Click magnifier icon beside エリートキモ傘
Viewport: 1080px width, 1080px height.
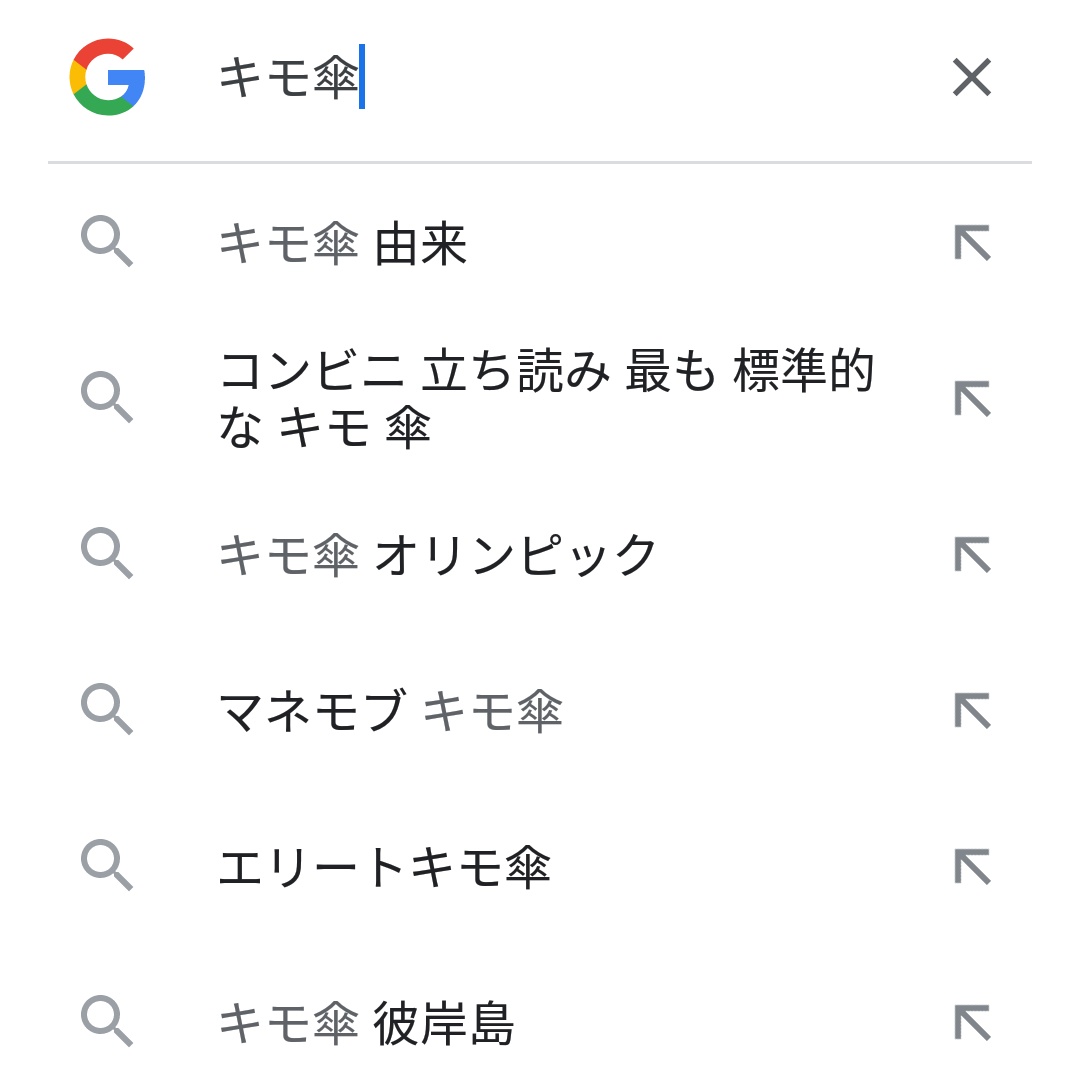pyautogui.click(x=106, y=865)
